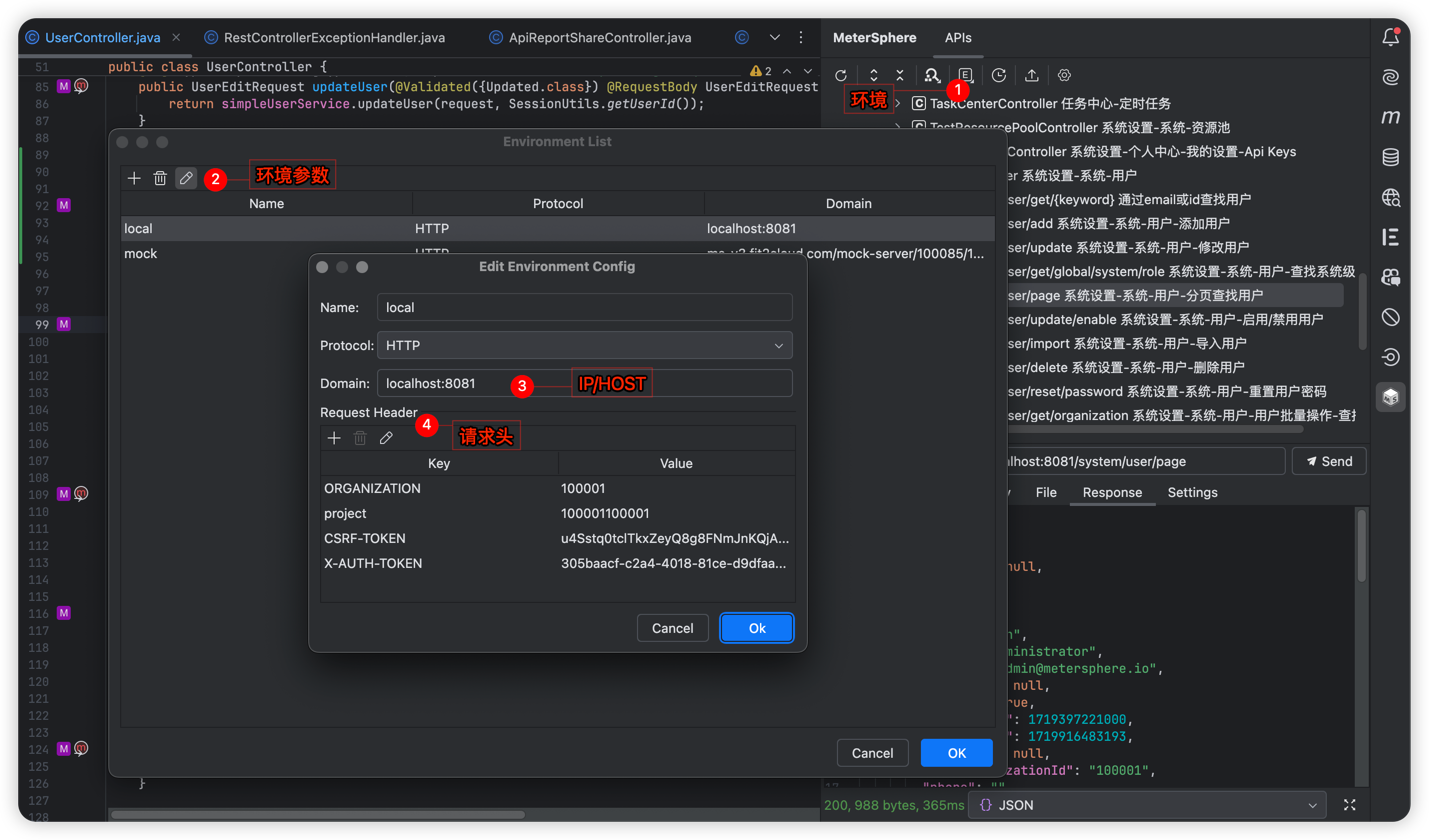Open Maven tool window in right sidebar
Screen dimensions: 1429x840
point(1390,117)
